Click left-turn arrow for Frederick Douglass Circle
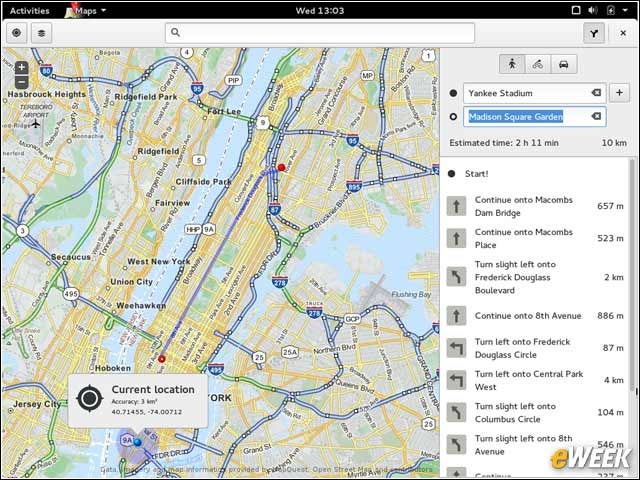Screen dimensions: 640x480 point(456,348)
